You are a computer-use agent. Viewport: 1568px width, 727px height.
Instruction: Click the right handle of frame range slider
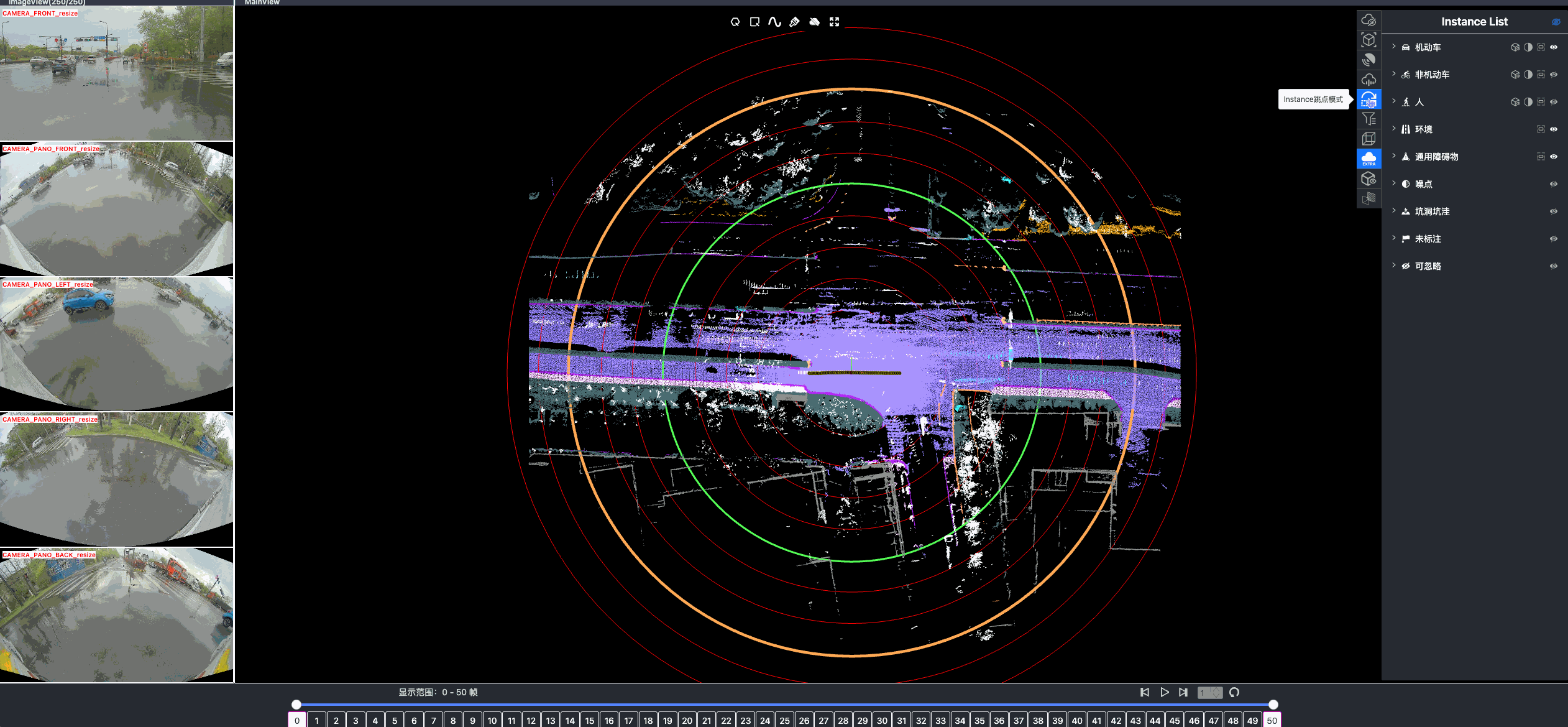tap(1273, 704)
